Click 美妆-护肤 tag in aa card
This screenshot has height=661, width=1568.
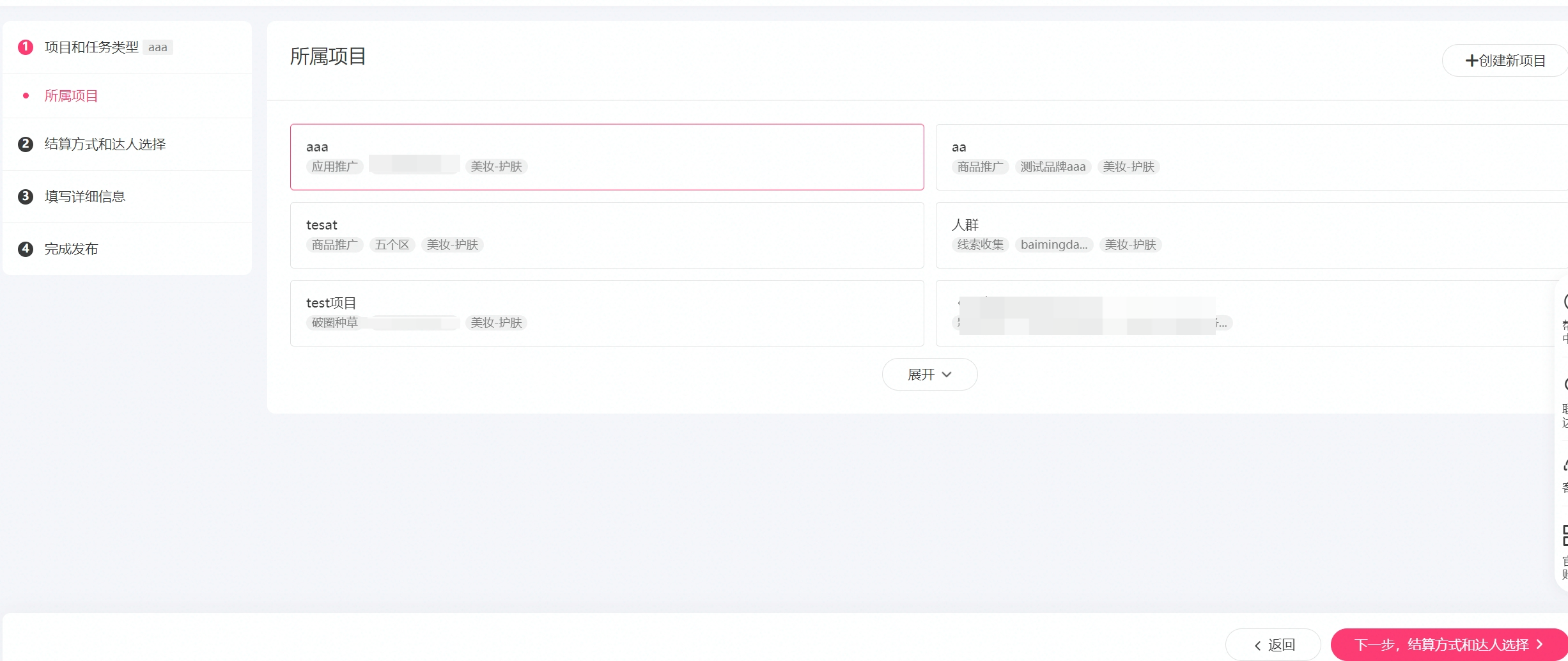[x=1128, y=167]
